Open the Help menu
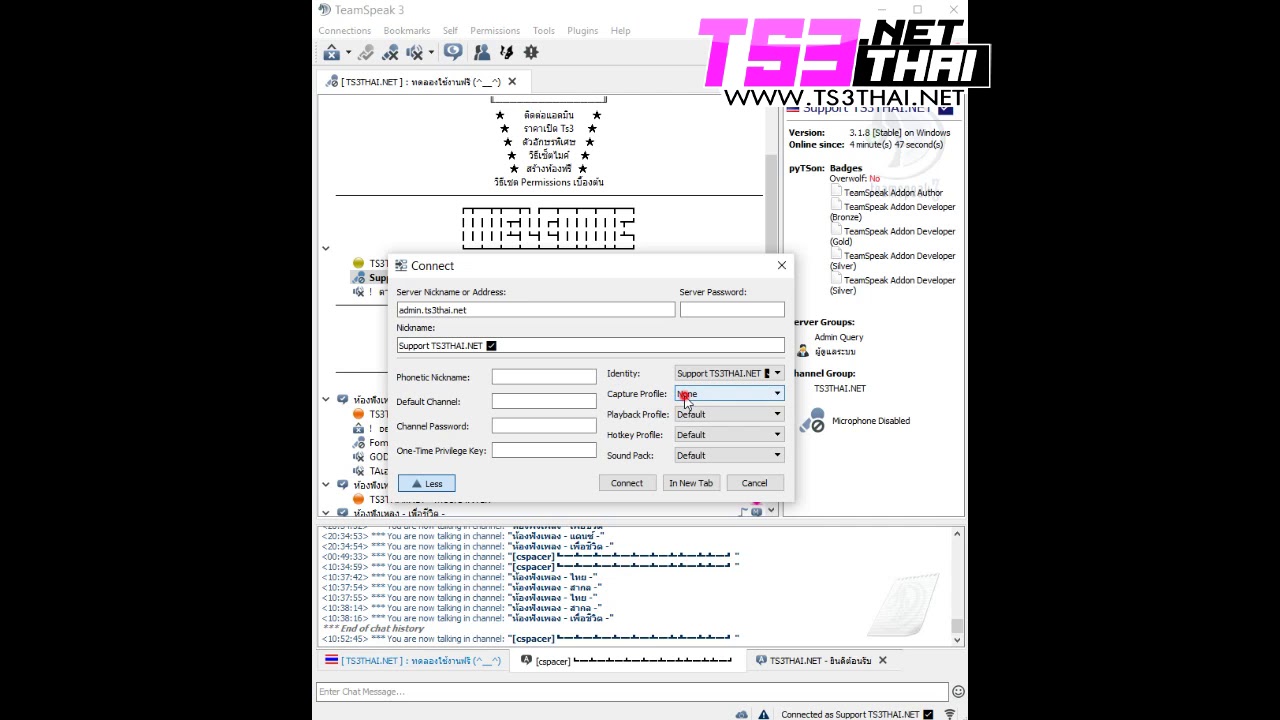This screenshot has width=1280, height=720. (620, 31)
